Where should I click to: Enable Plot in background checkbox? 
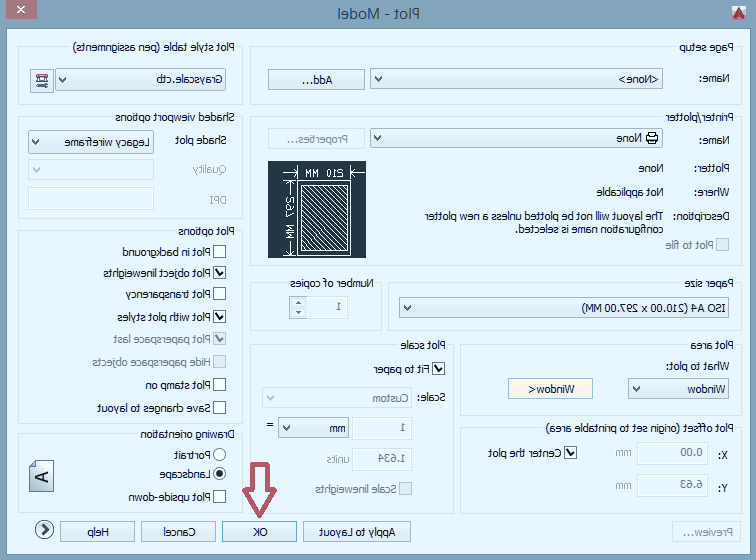[220, 252]
